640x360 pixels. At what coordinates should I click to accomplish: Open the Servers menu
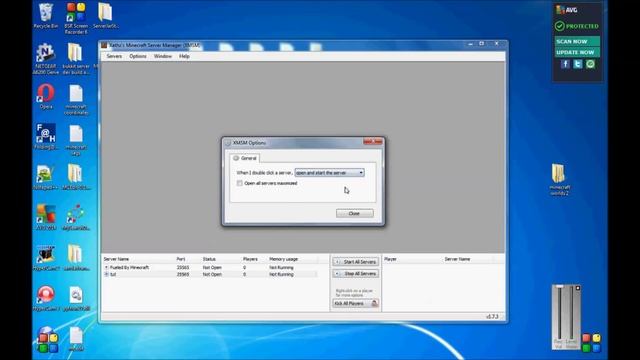(x=114, y=56)
